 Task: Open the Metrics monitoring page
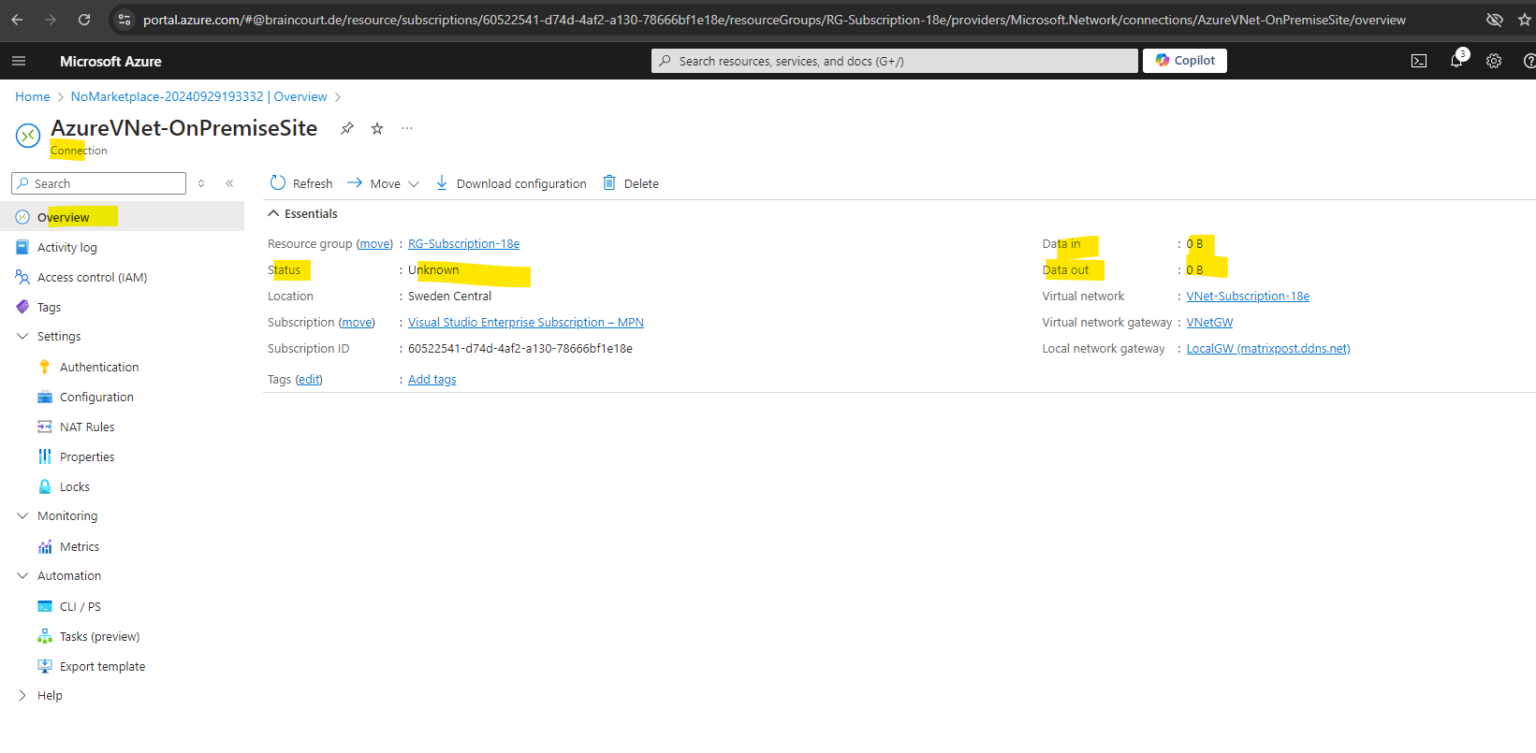(78, 546)
